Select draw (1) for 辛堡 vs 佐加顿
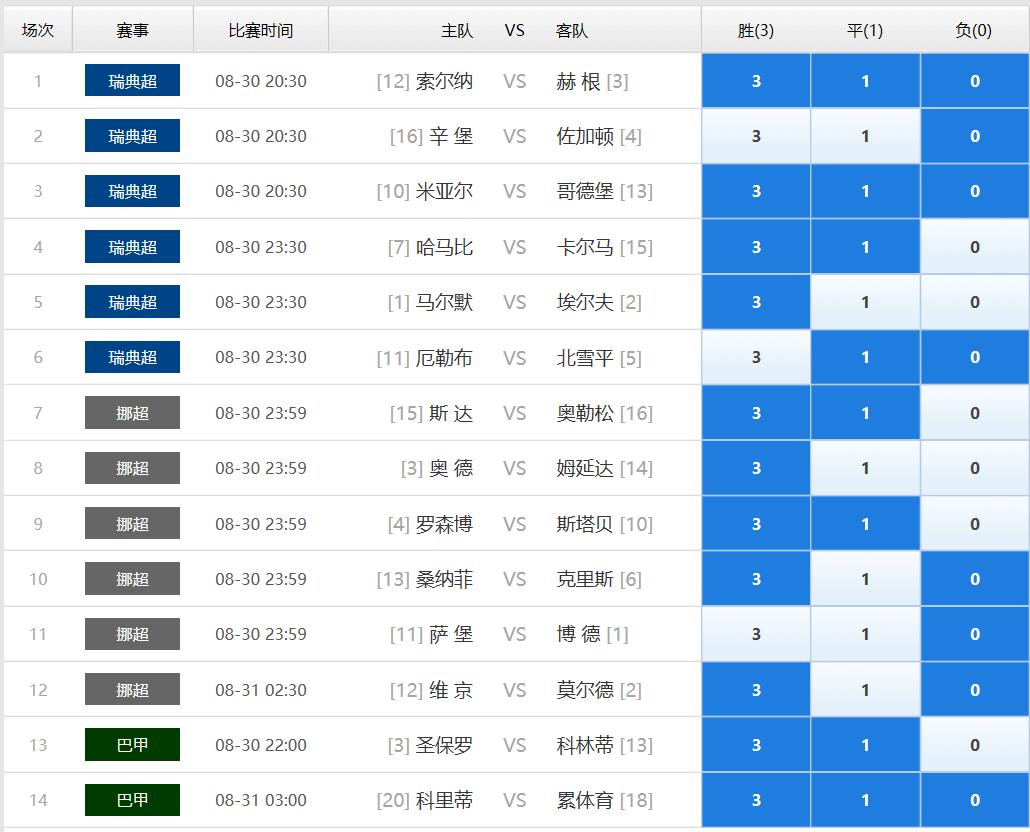This screenshot has width=1030, height=832. point(865,136)
